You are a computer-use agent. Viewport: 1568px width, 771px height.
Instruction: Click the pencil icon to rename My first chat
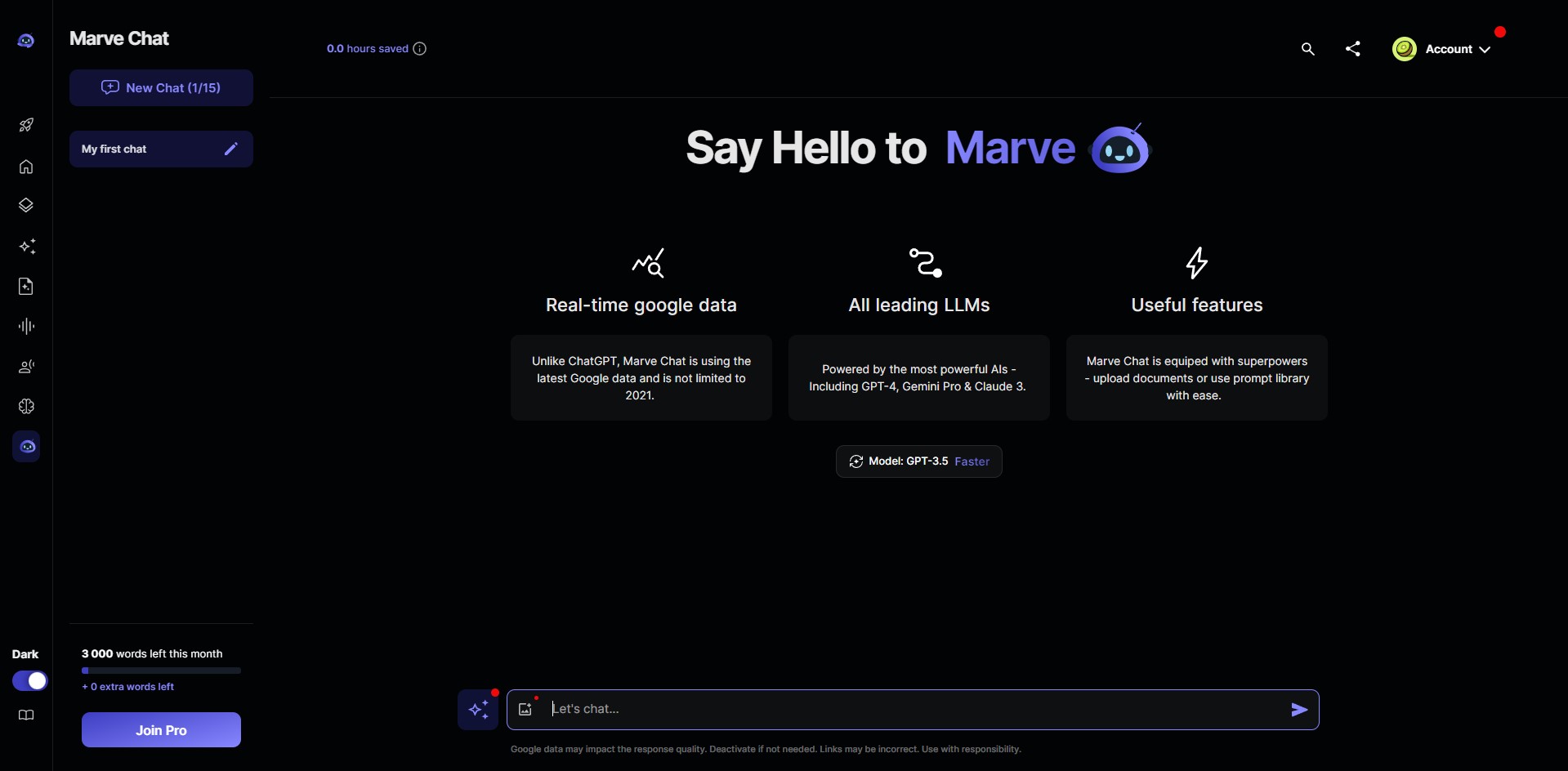pyautogui.click(x=231, y=149)
